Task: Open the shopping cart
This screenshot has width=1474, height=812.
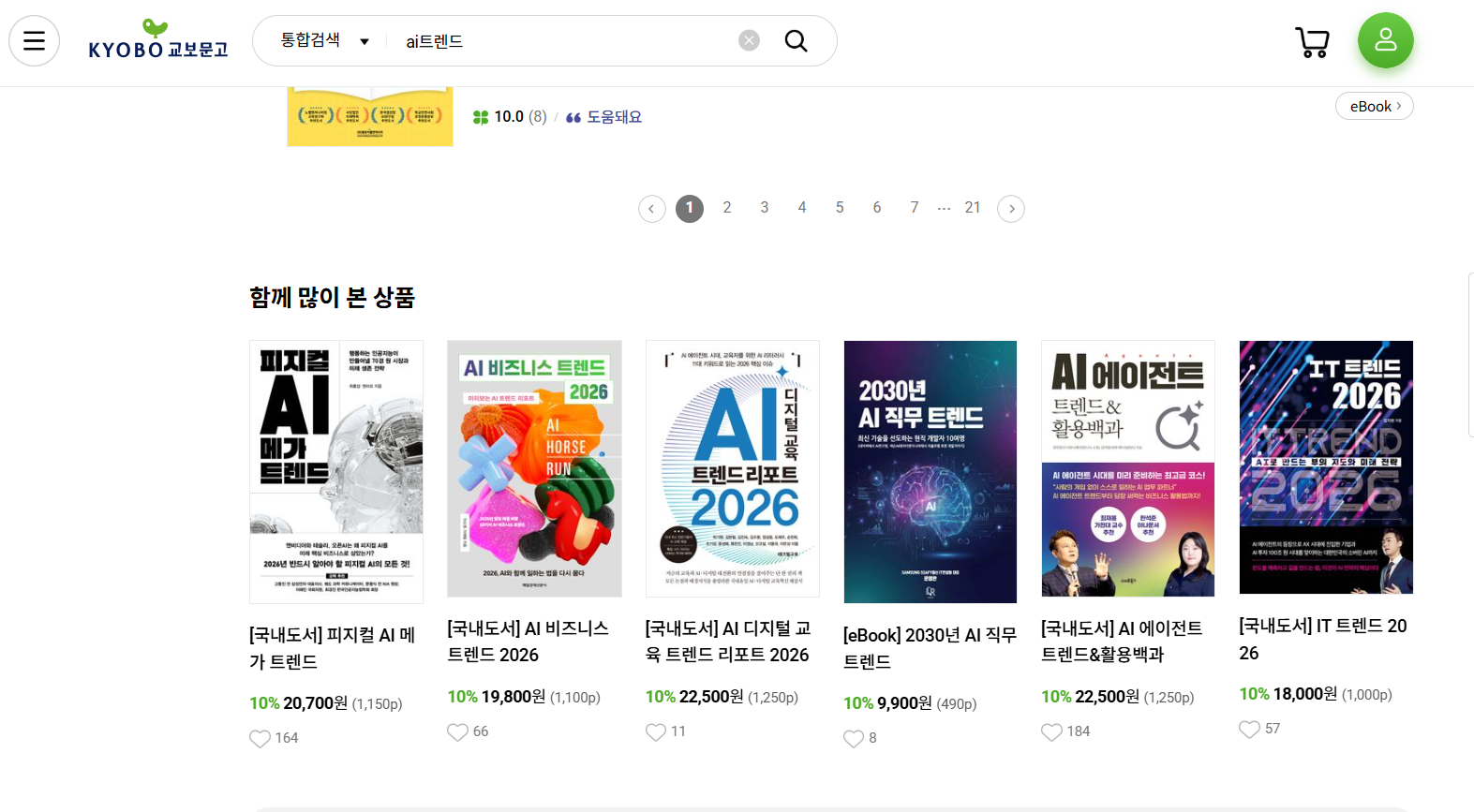Action: coord(1312,42)
